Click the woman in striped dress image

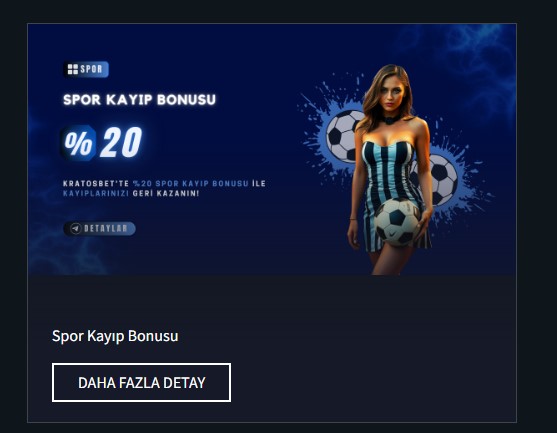(389, 169)
